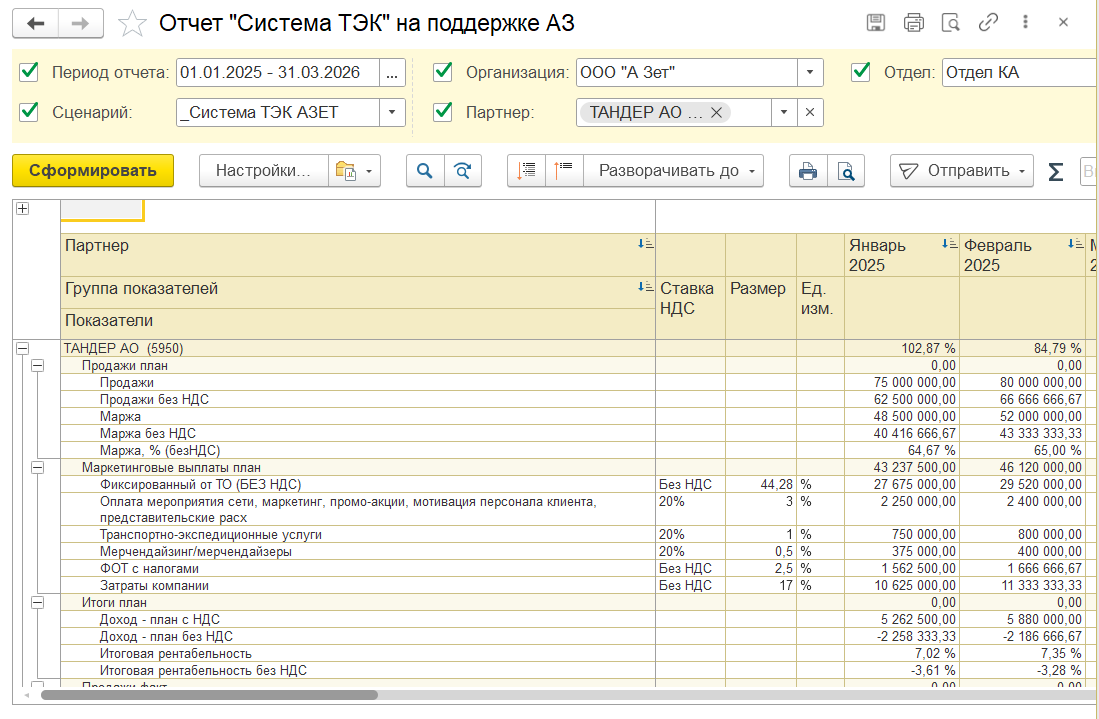This screenshot has width=1099, height=719.
Task: Open the Сценарий dropdown list
Action: [x=391, y=113]
